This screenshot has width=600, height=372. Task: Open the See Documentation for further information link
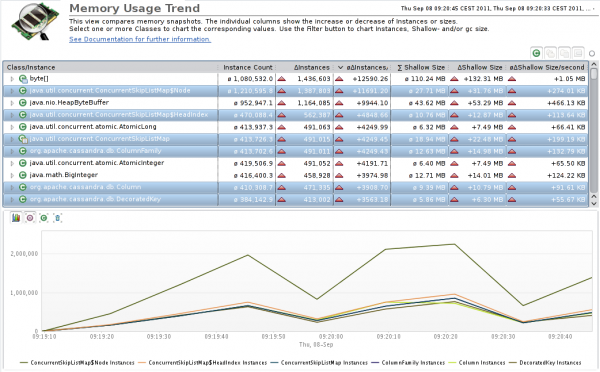pos(140,39)
